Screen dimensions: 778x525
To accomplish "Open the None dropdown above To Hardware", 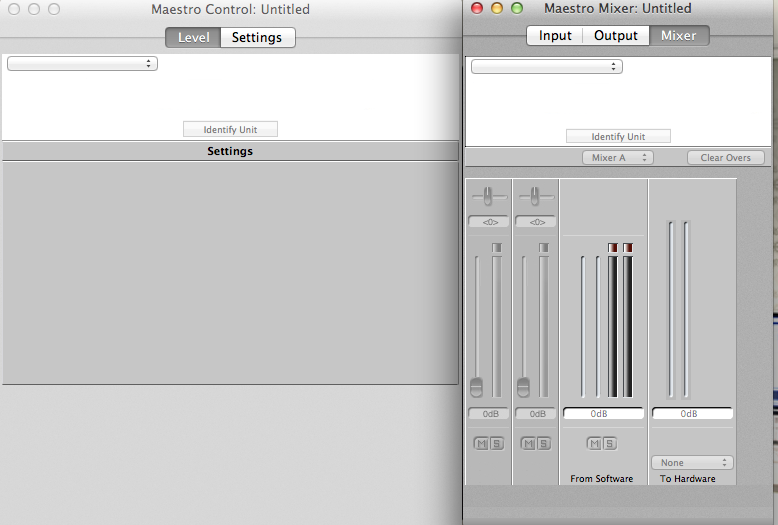I will (x=692, y=462).
